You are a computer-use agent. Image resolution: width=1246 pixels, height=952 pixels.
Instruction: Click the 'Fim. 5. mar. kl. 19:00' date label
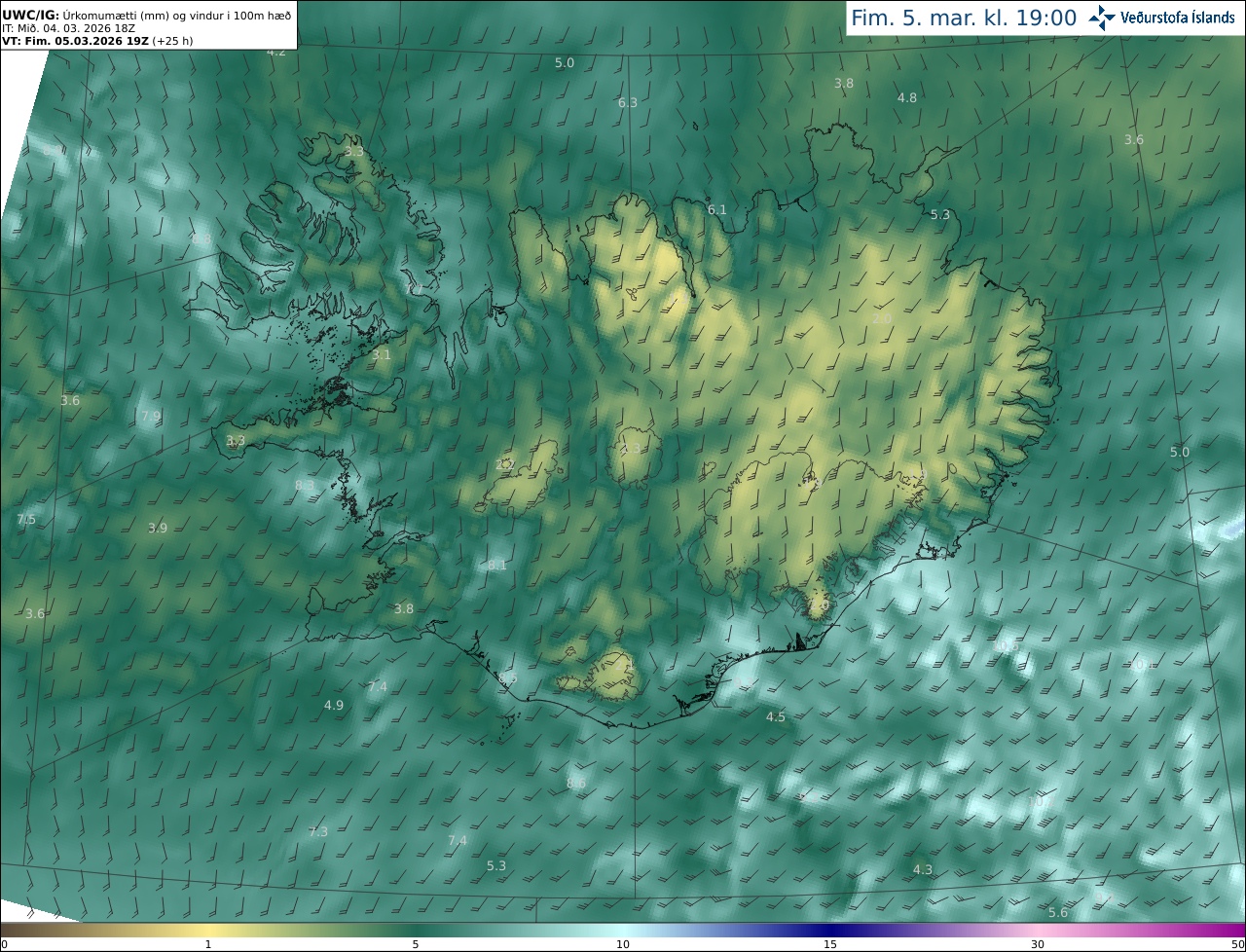[x=964, y=18]
